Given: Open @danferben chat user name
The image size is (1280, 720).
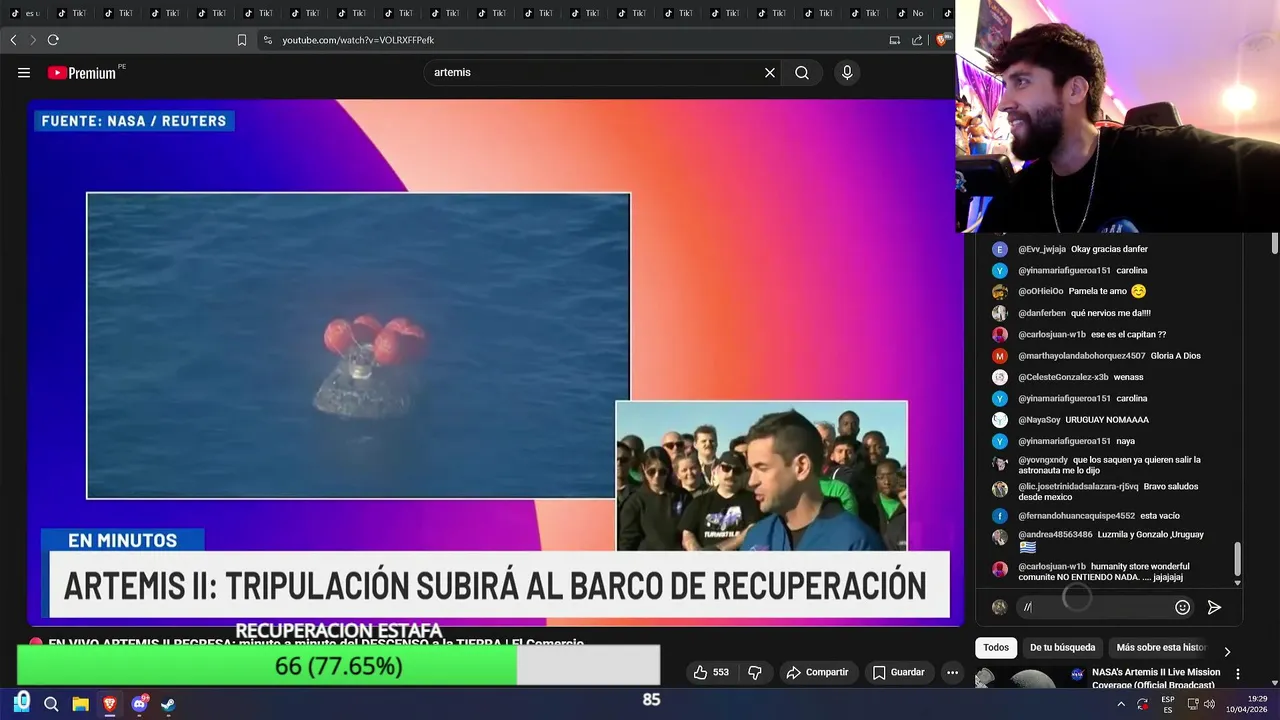Looking at the screenshot, I should (1042, 313).
